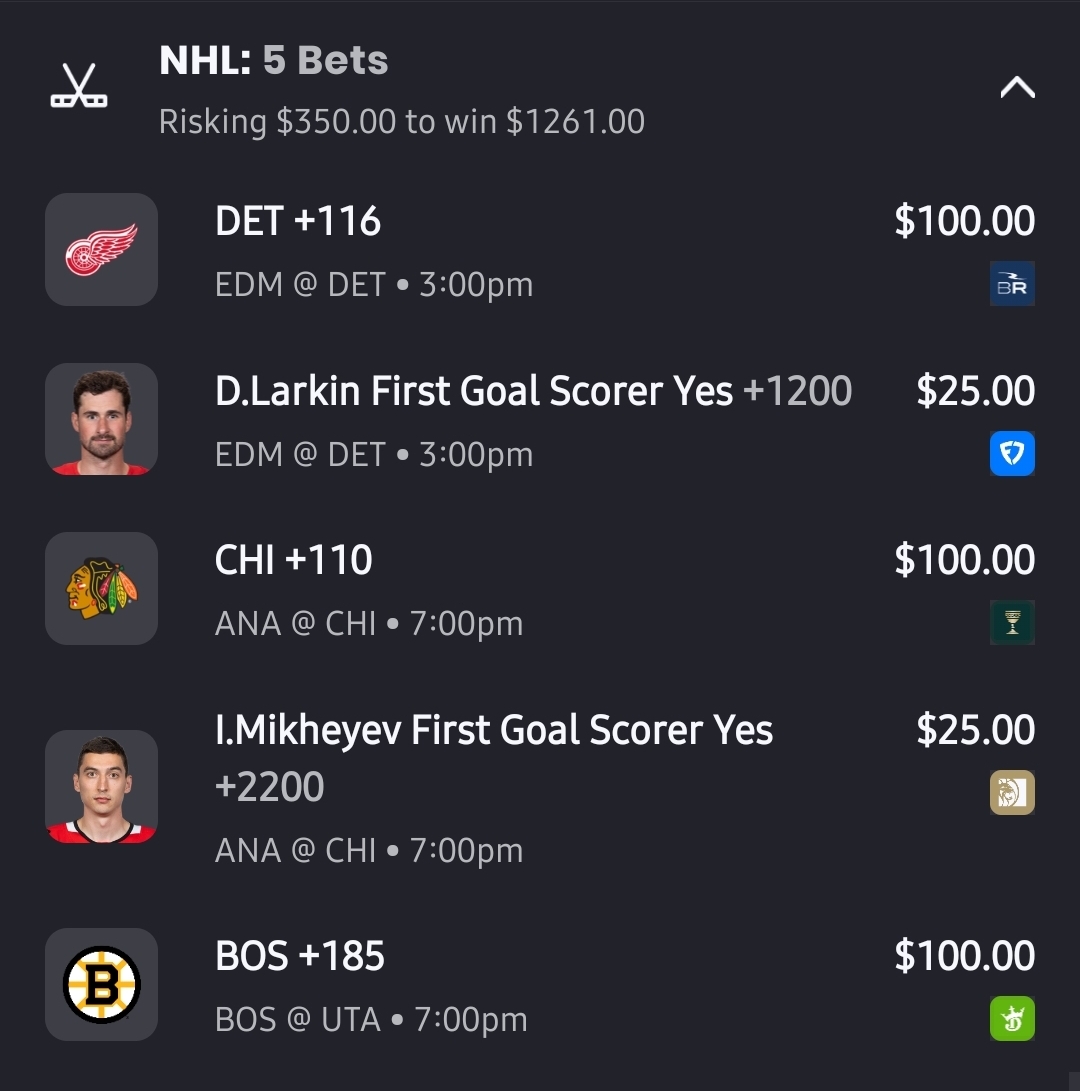Tap I.Mikheyev's player headshot
The height and width of the screenshot is (1091, 1080).
tap(101, 787)
